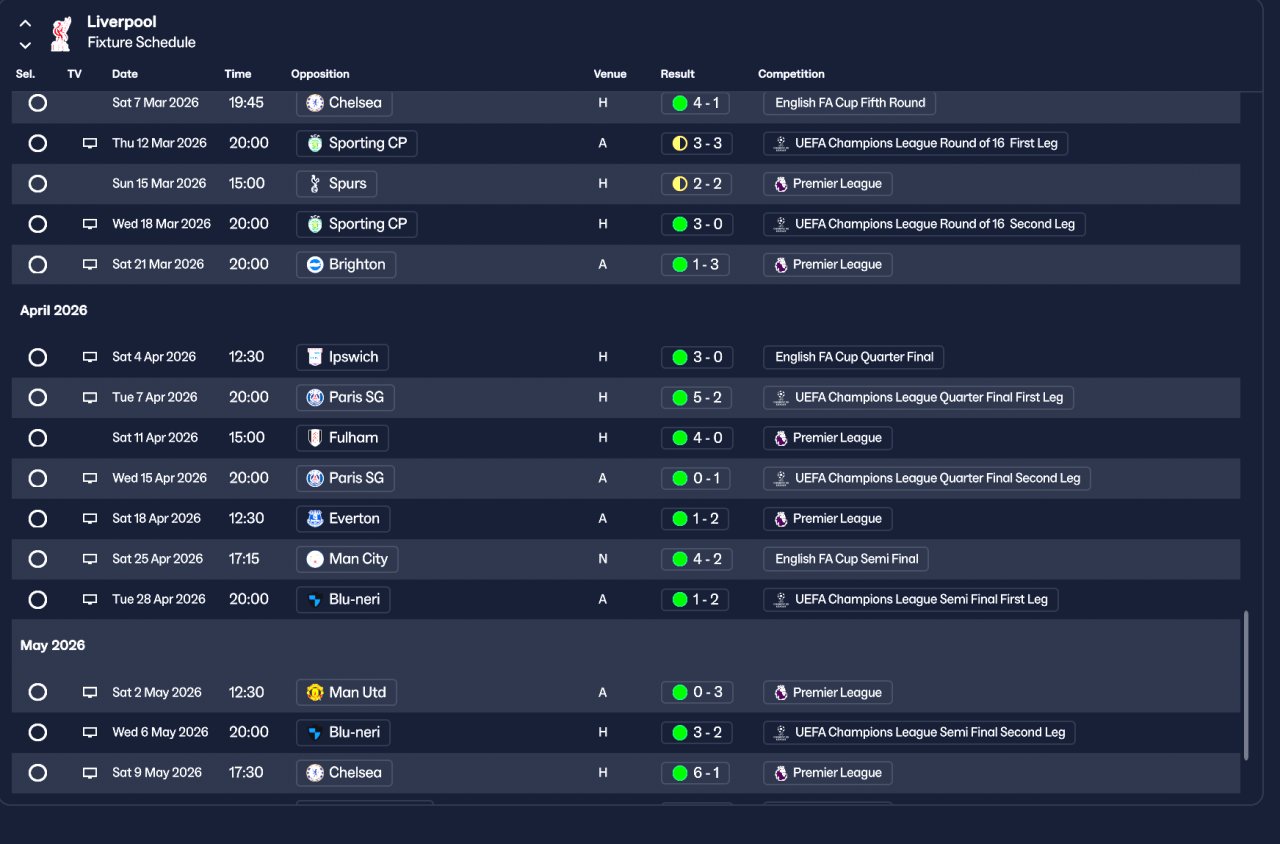
Task: Click Premier League logo in Spurs row
Action: pyautogui.click(x=780, y=184)
